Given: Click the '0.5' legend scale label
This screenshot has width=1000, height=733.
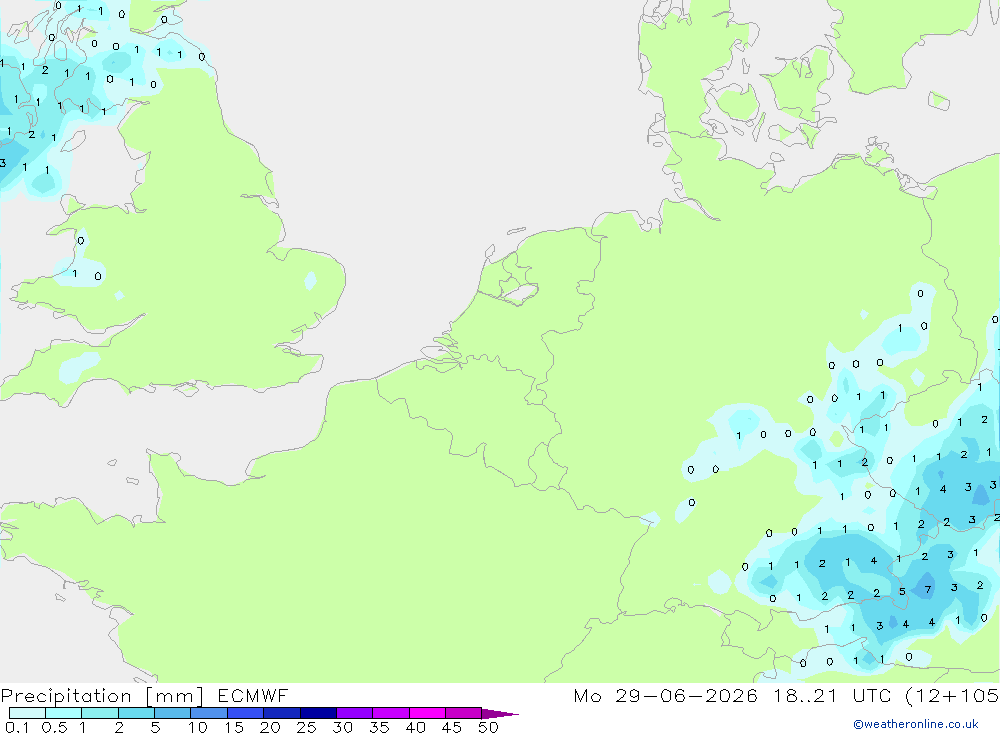Looking at the screenshot, I should (x=54, y=727).
